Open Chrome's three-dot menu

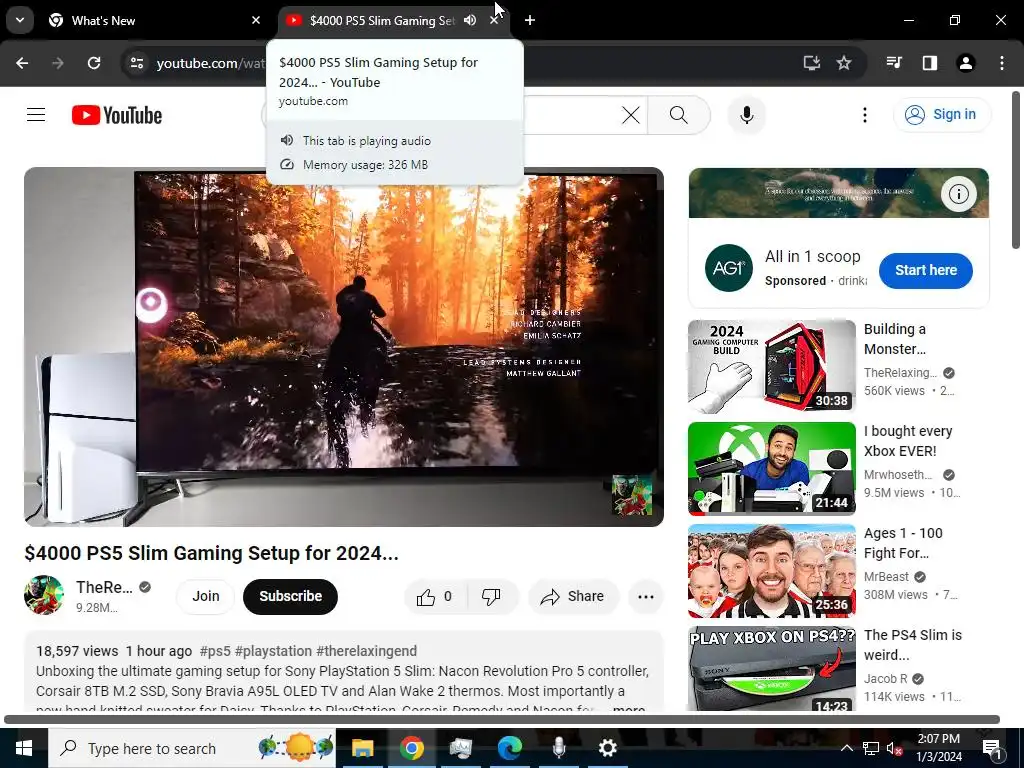pyautogui.click(x=1002, y=63)
